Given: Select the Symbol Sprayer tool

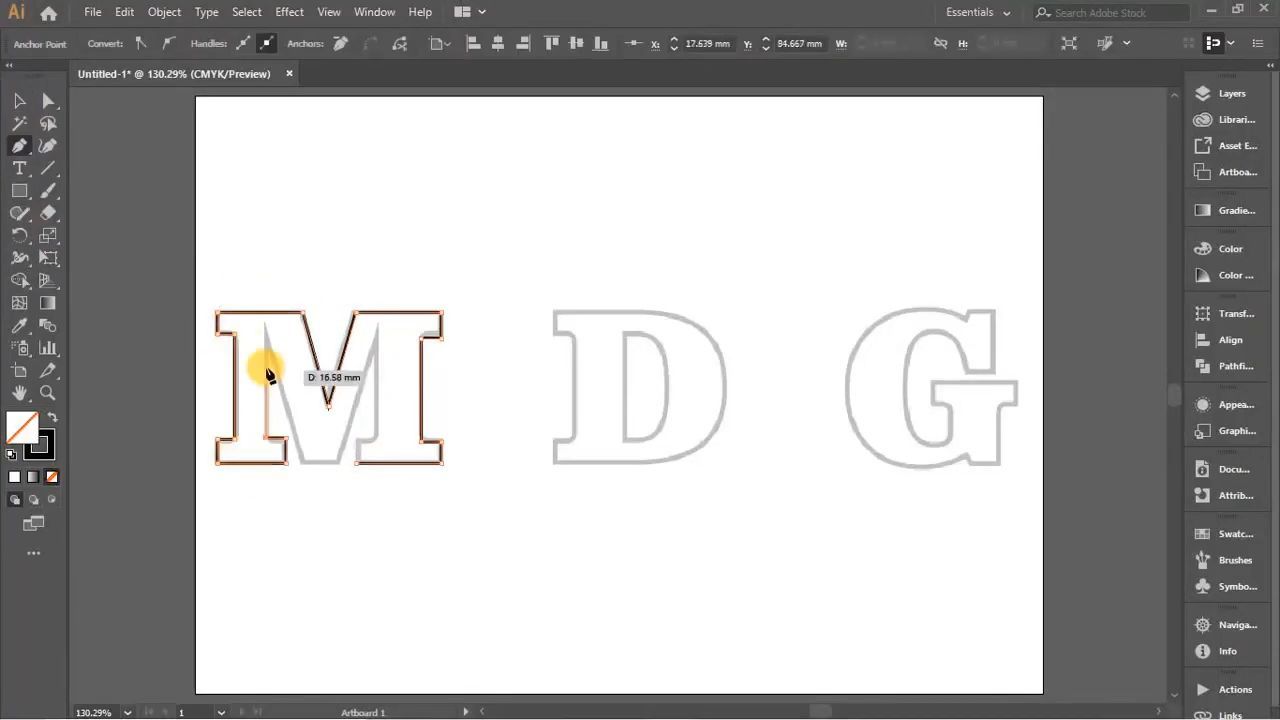Looking at the screenshot, I should coord(19,348).
